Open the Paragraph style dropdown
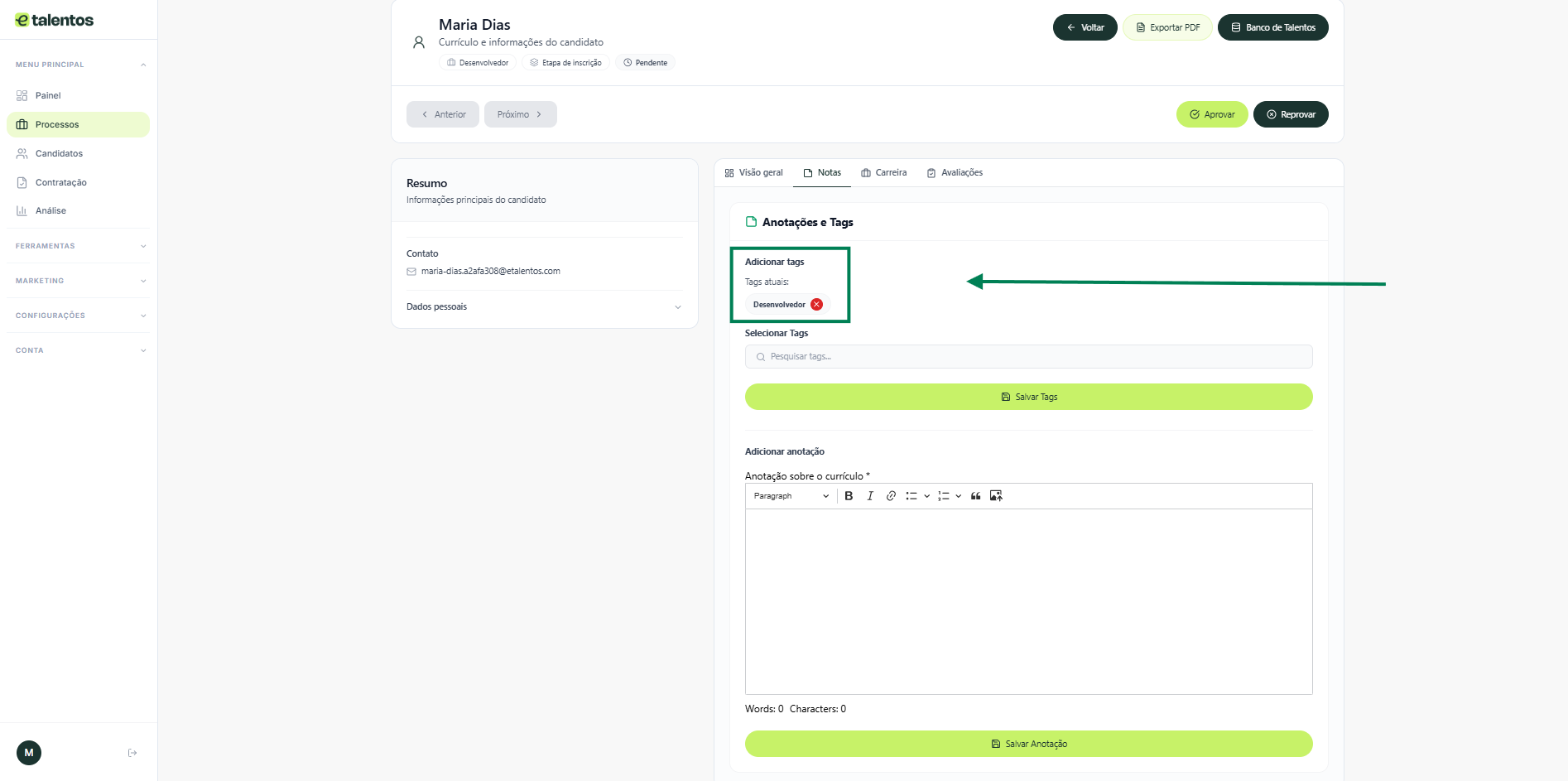This screenshot has width=1568, height=781. [791, 496]
